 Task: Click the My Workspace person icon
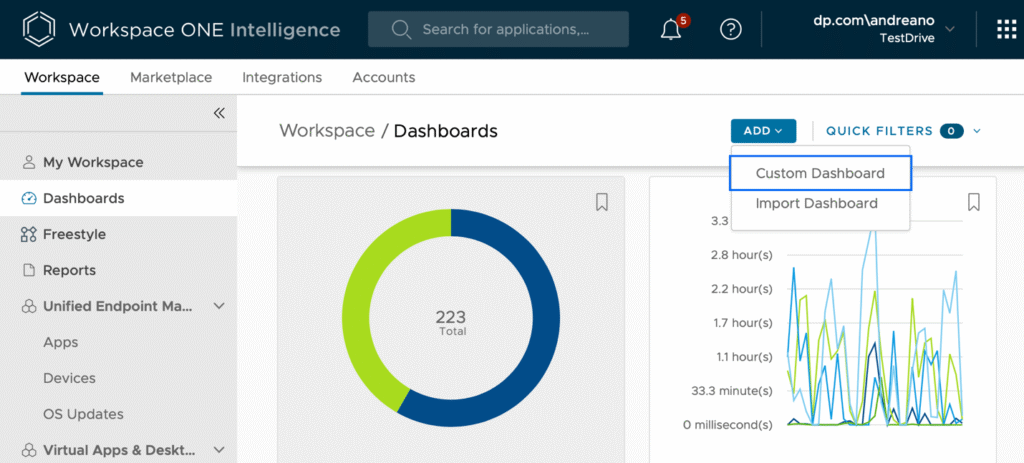28,162
